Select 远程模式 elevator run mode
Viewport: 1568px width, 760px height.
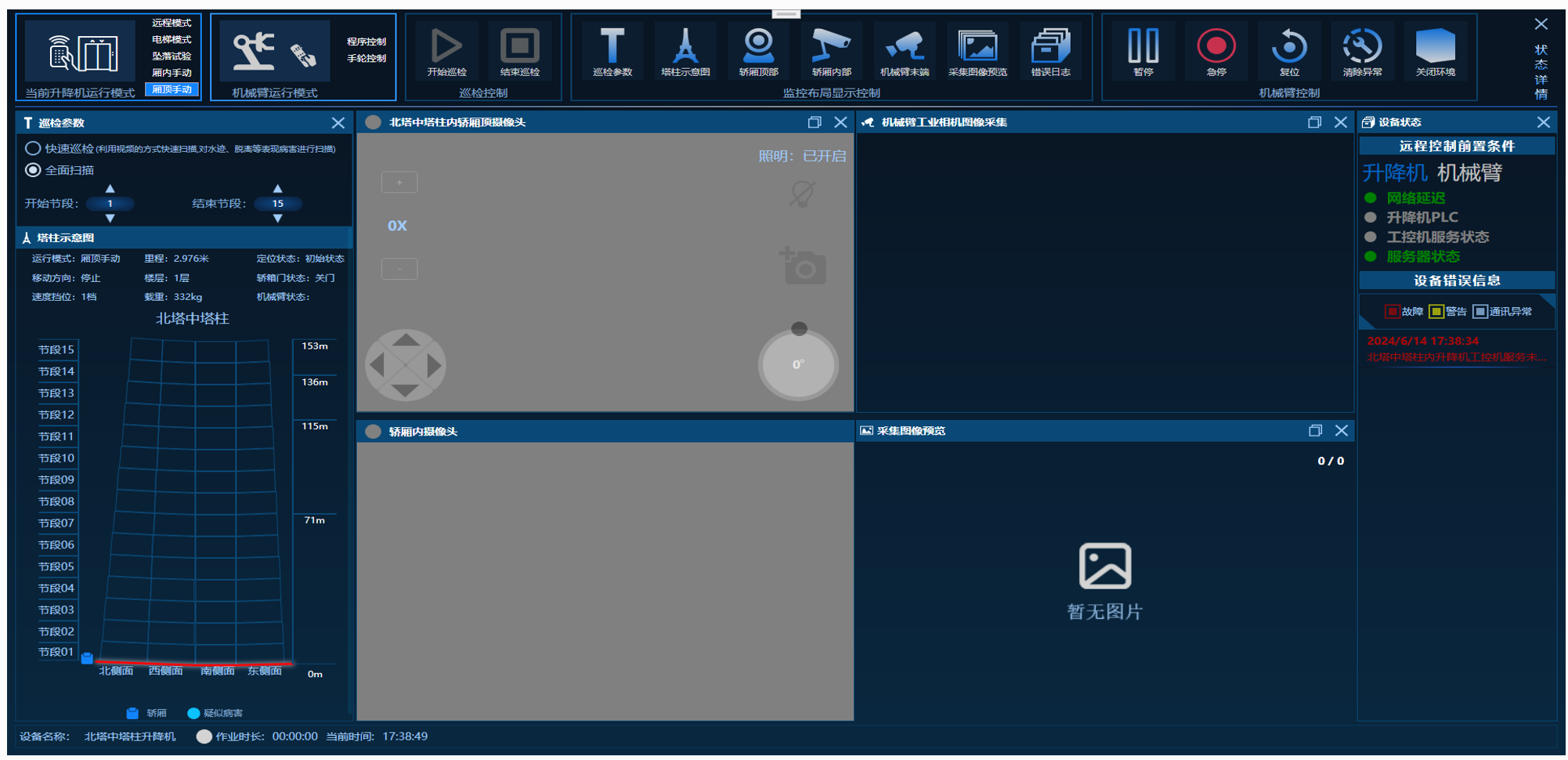pos(172,23)
